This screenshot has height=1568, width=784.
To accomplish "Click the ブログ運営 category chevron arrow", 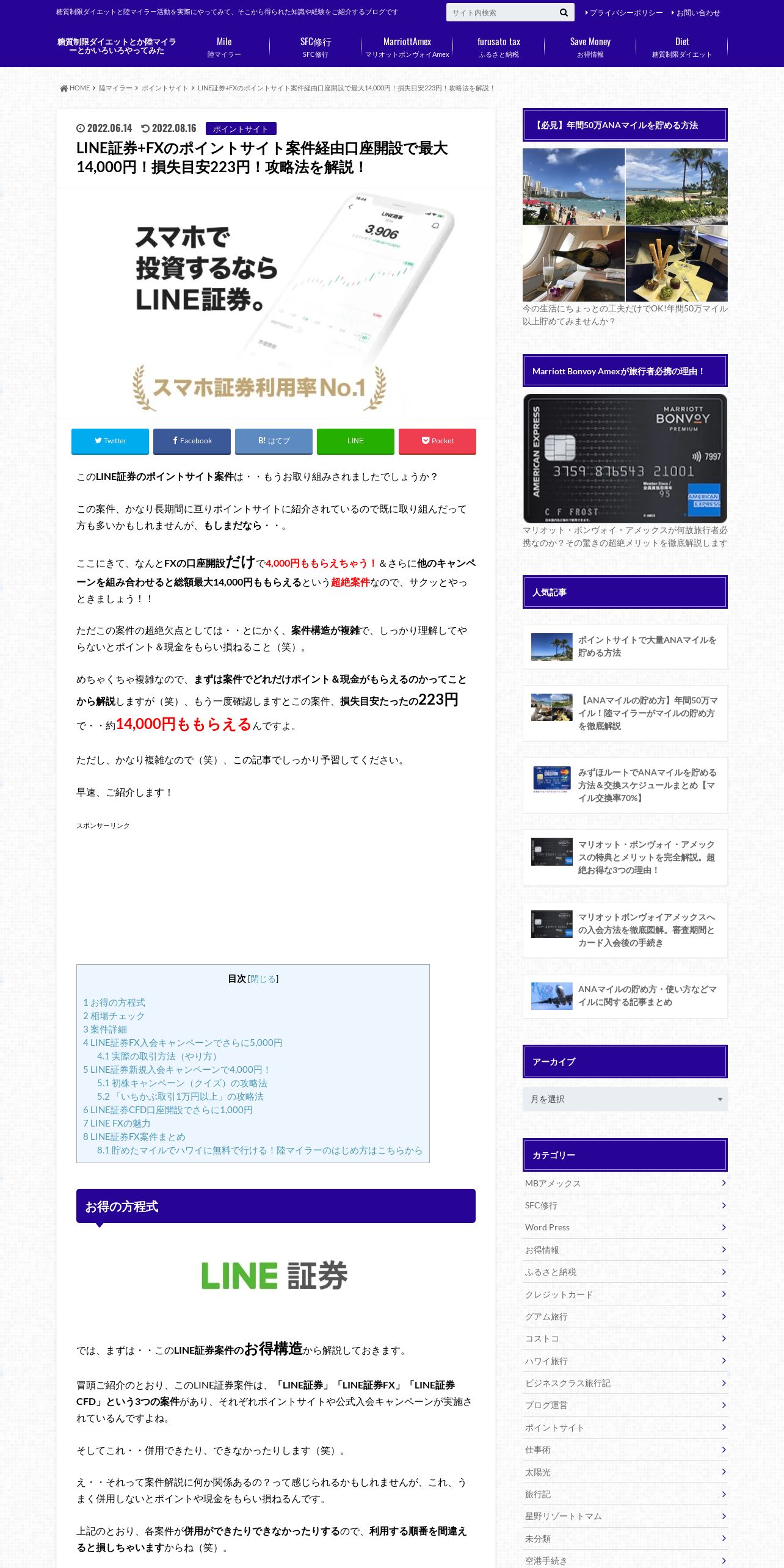I will click(724, 1405).
